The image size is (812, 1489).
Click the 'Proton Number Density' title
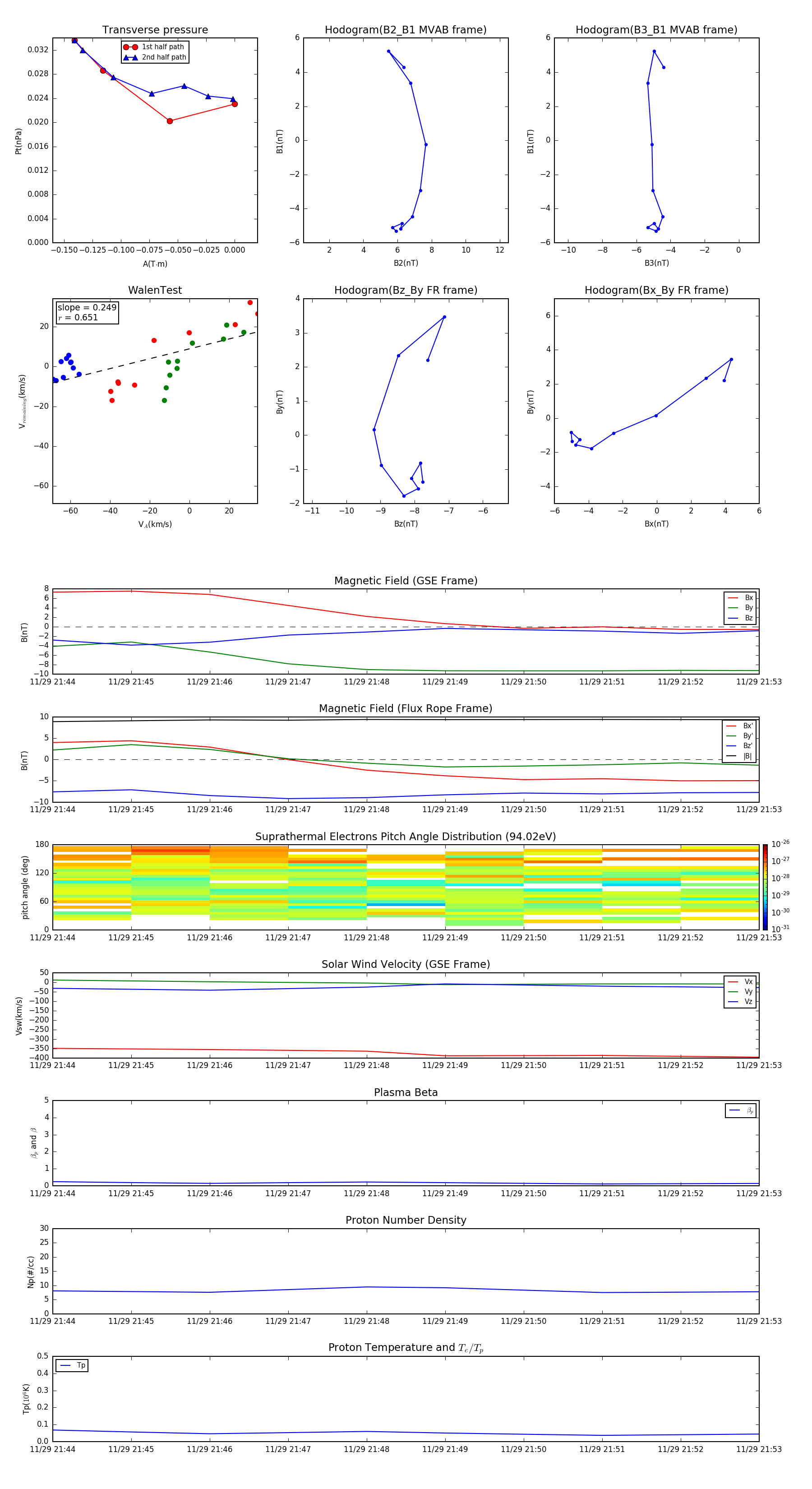point(406,1220)
